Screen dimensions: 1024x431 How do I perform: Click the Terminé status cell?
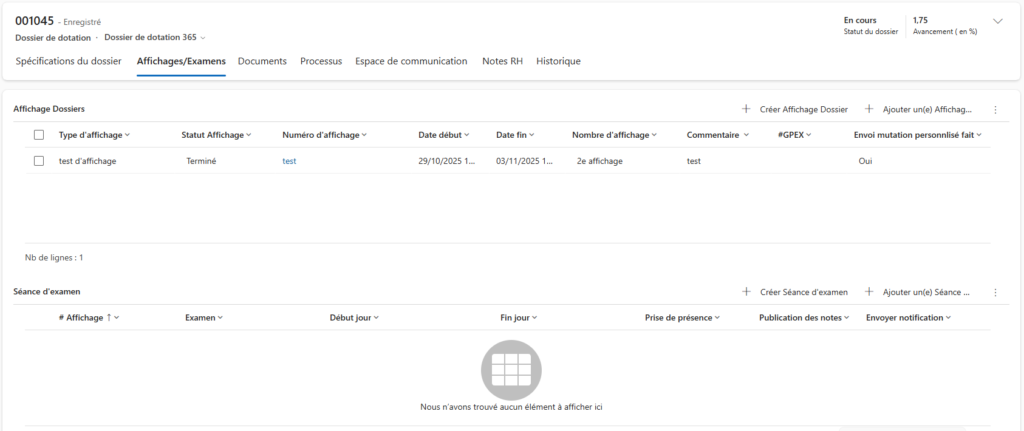click(201, 161)
